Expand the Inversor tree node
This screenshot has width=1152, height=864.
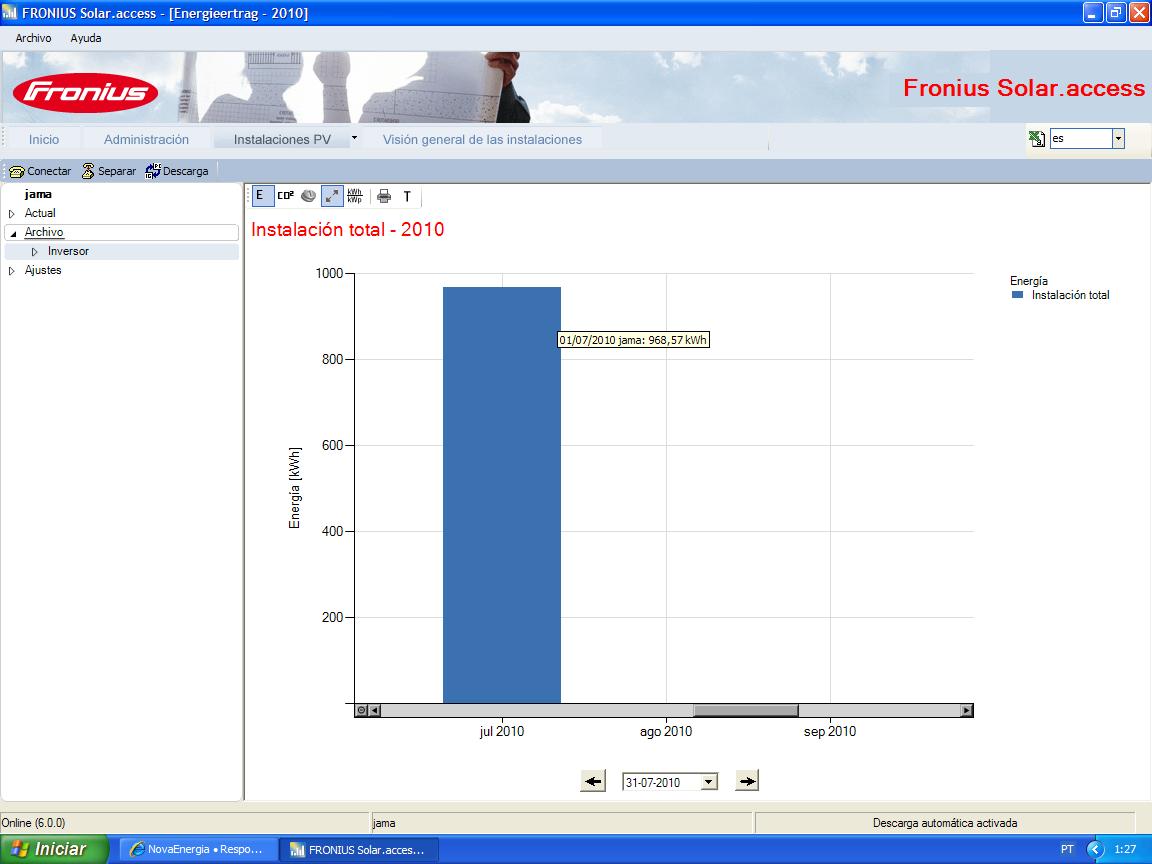pos(35,252)
